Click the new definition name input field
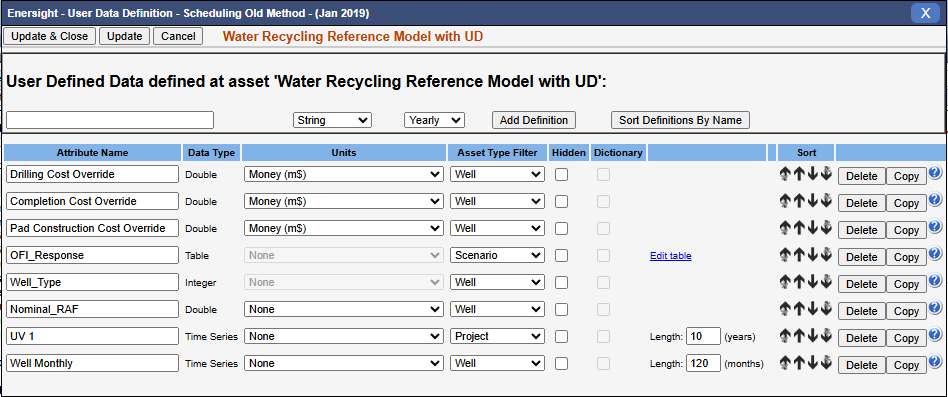This screenshot has height=397, width=948. tap(110, 120)
